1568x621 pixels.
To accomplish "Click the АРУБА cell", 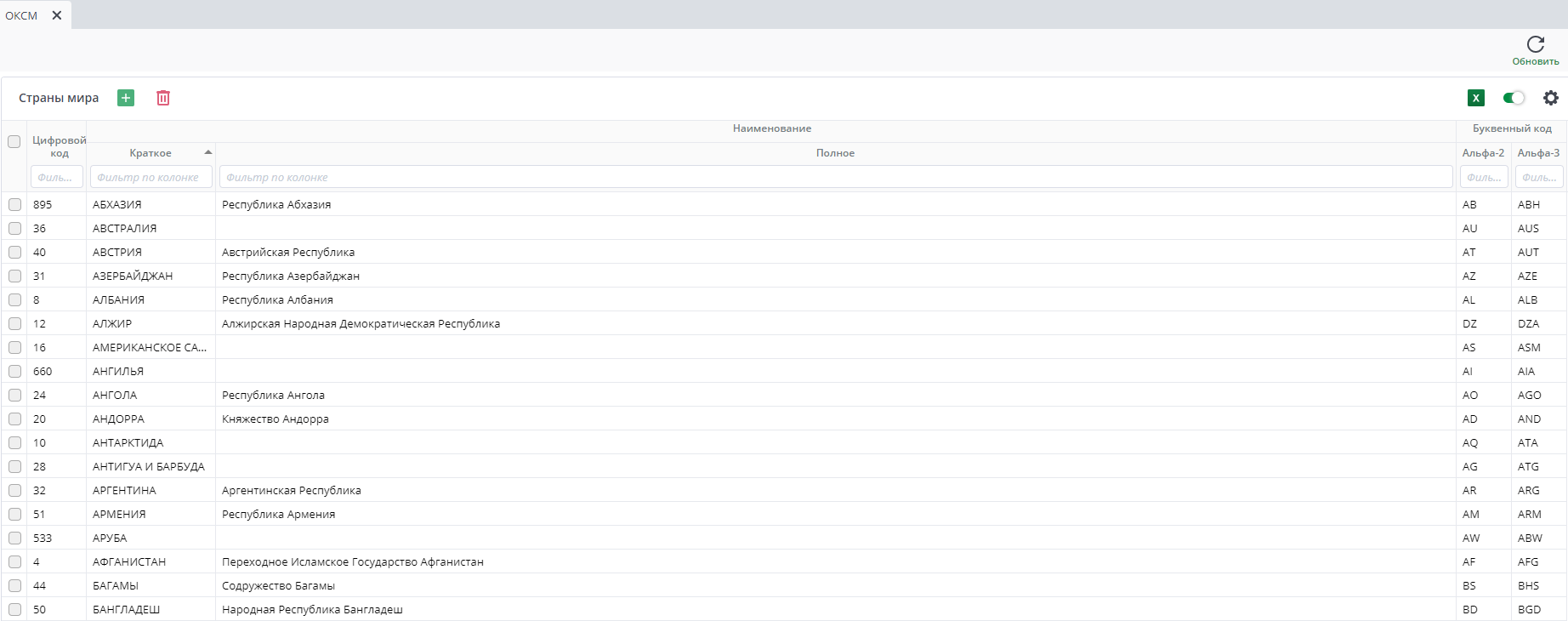I will click(x=151, y=538).
